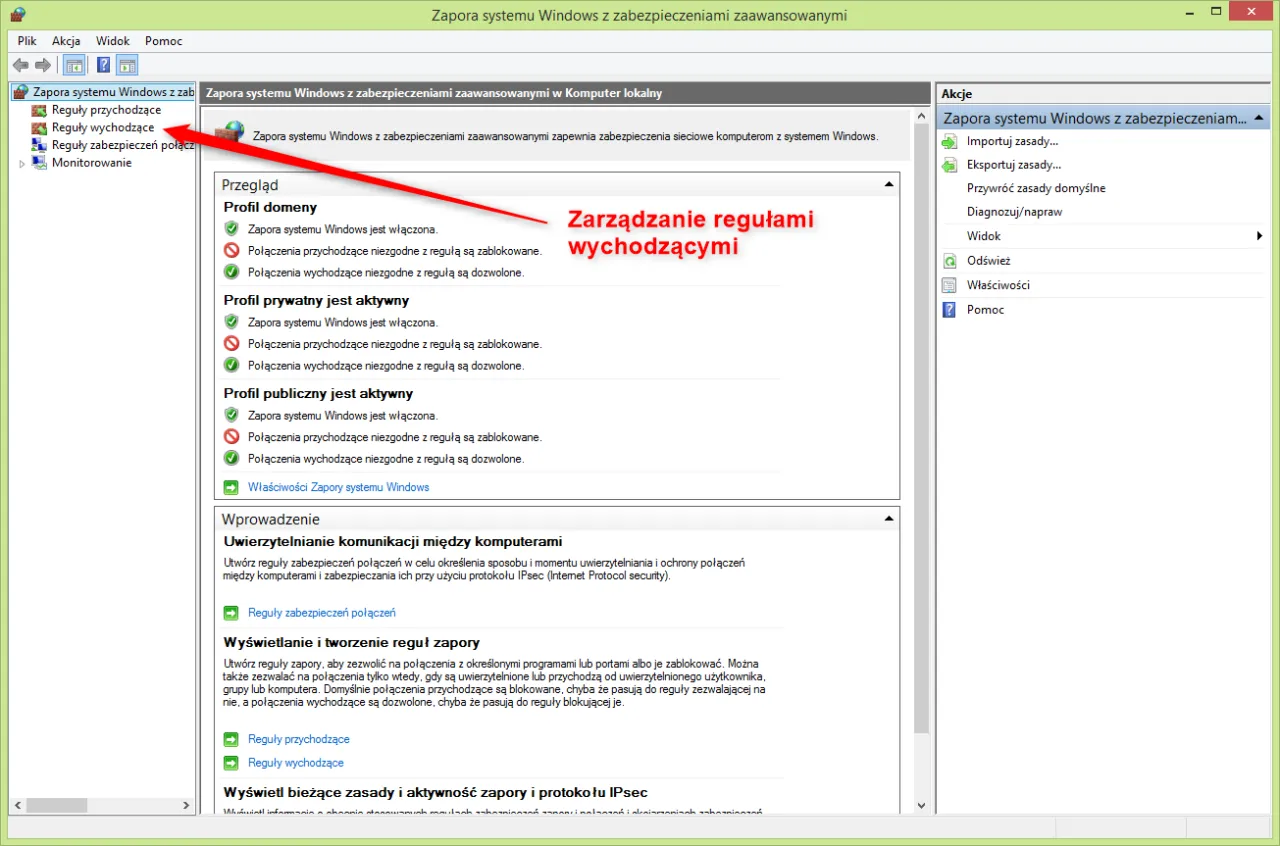Expand the Monitorowanie tree node
Screen dimensions: 1280x846
(x=22, y=162)
